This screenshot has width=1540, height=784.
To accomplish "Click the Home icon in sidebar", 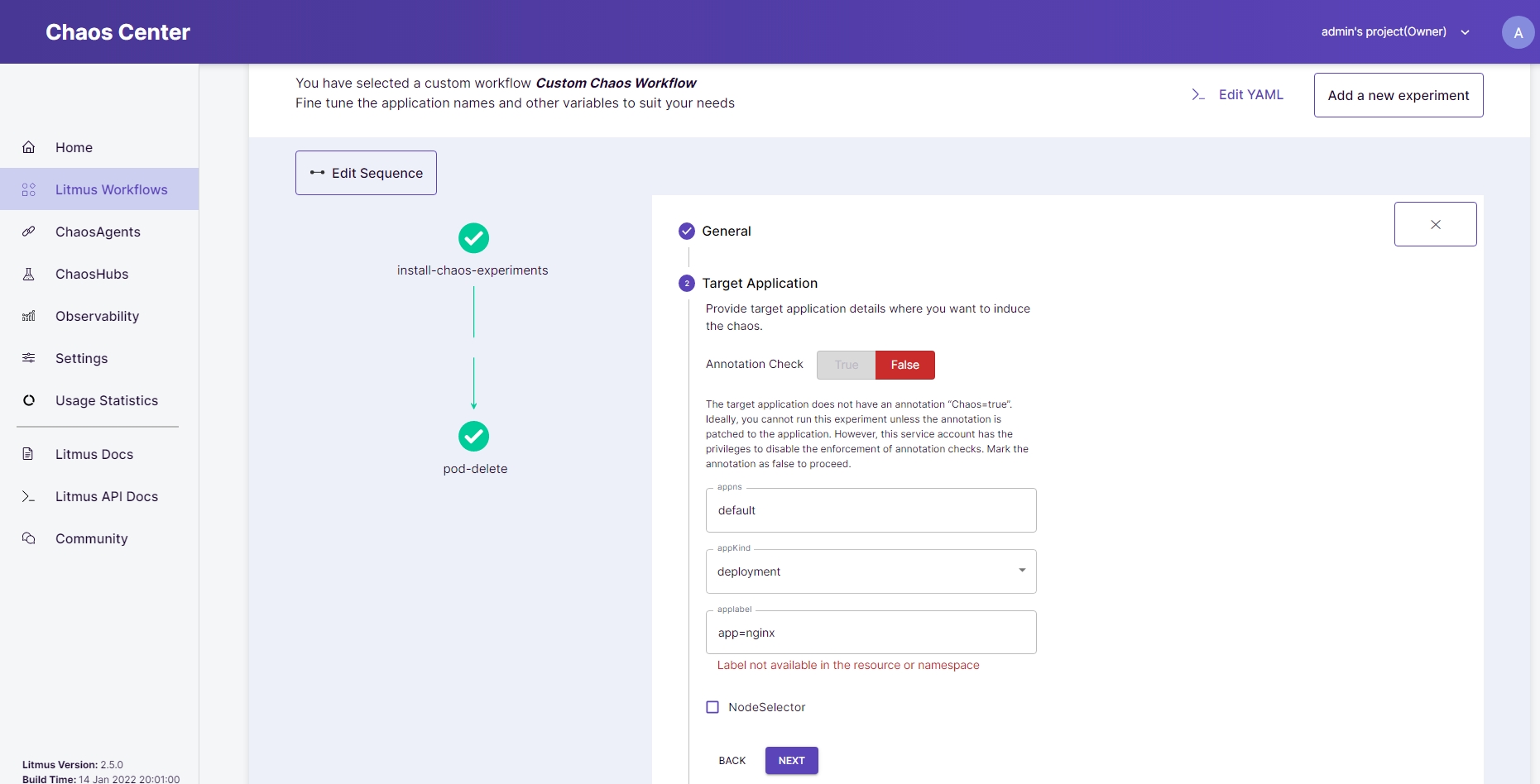I will coord(29,147).
